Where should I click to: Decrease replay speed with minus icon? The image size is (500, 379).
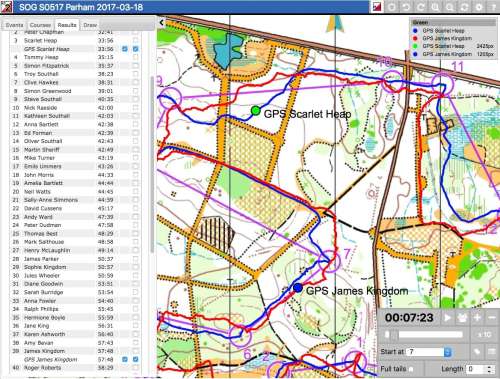coord(492,318)
